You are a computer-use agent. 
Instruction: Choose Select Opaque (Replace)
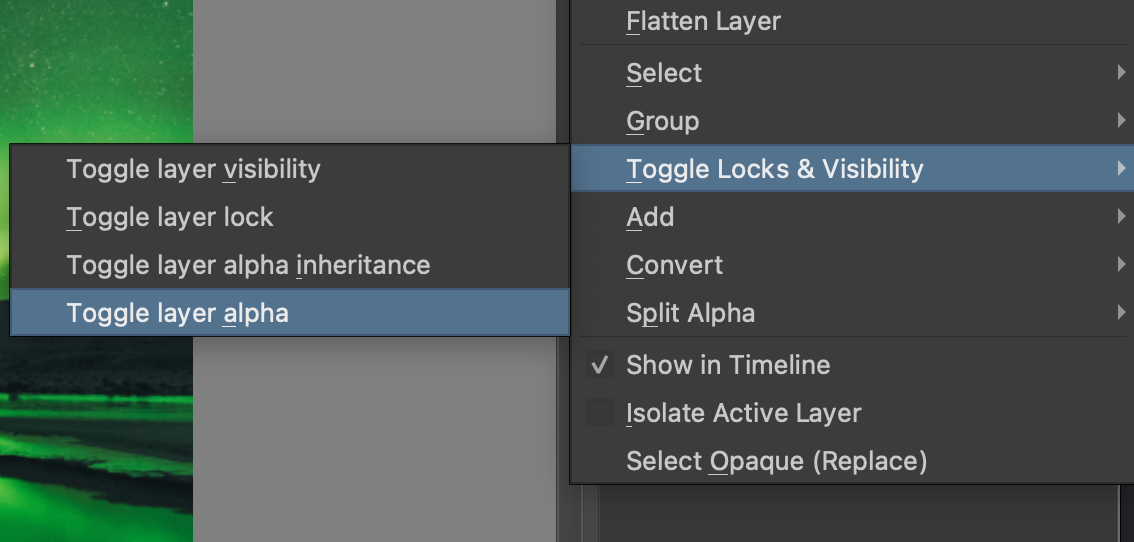coord(852,461)
